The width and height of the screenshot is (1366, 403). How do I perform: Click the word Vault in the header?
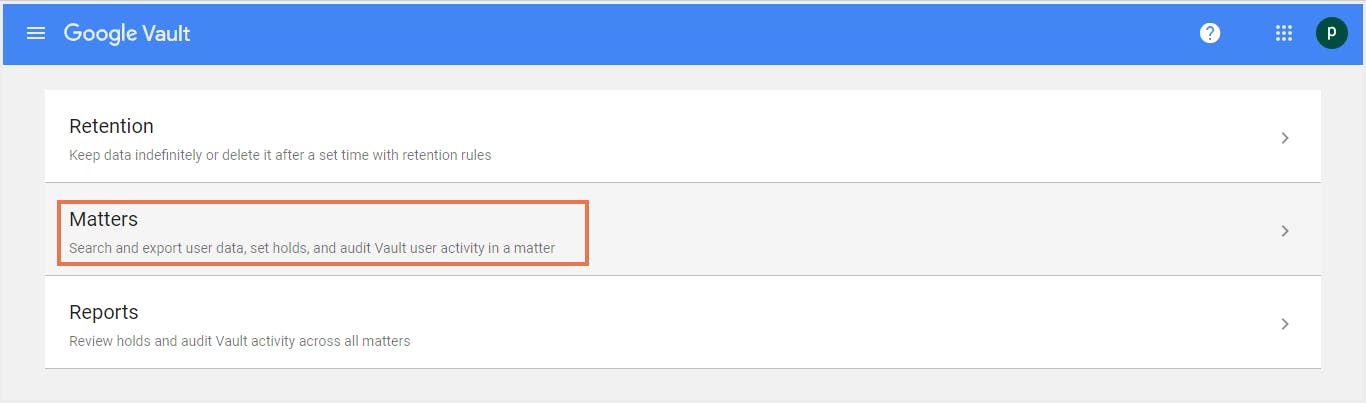click(x=164, y=34)
